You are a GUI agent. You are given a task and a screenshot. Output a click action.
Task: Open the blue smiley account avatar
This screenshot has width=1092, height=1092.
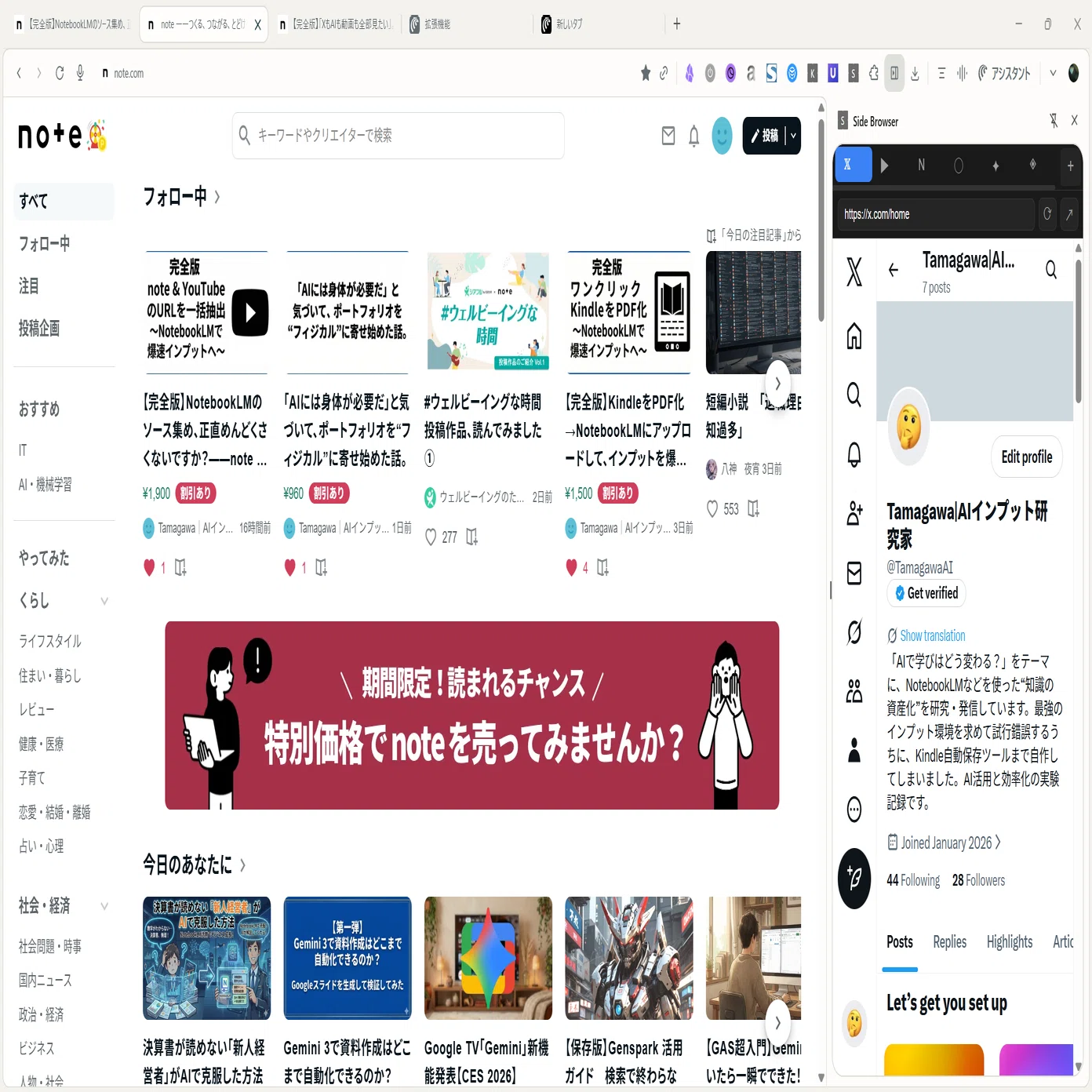(x=722, y=136)
